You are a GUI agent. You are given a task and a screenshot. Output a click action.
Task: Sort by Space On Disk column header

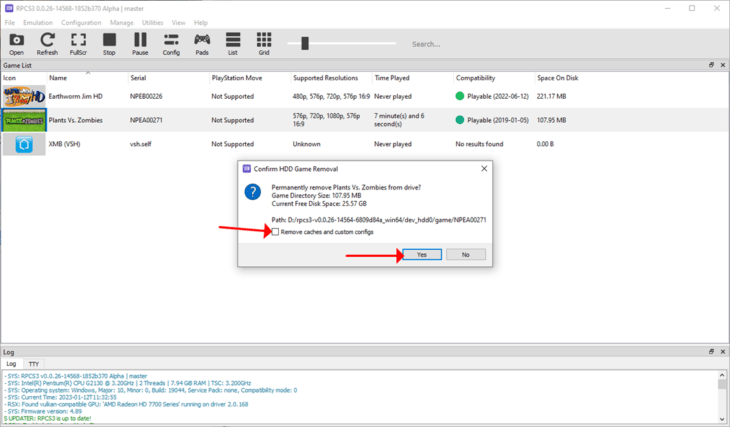coord(558,78)
